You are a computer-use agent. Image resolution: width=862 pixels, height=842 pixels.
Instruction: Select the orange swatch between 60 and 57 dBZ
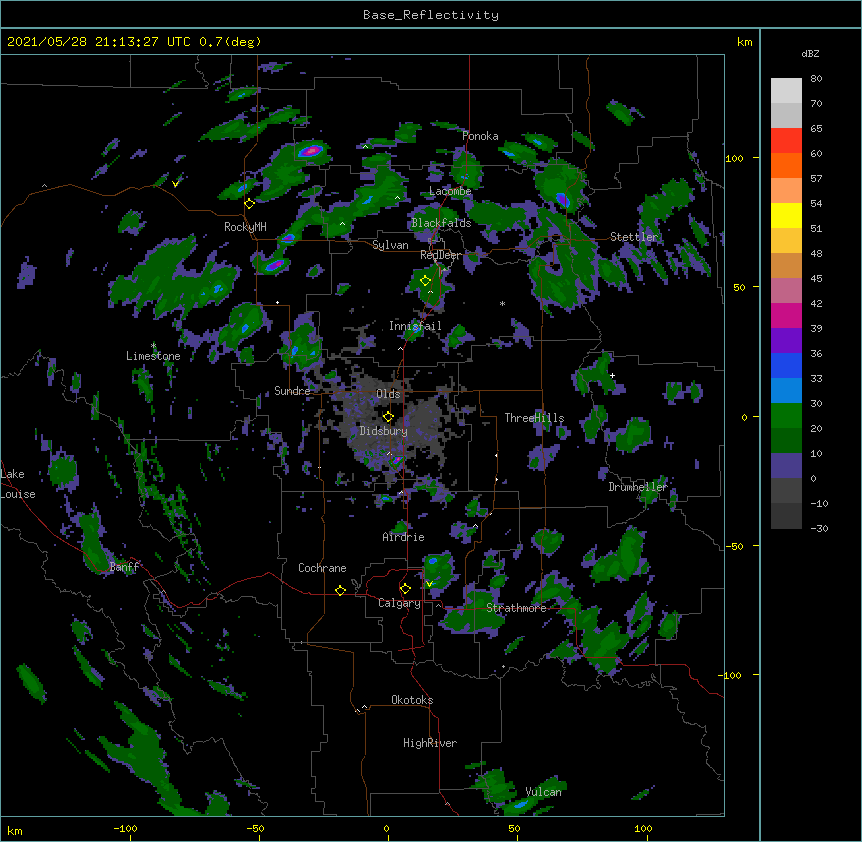click(786, 165)
